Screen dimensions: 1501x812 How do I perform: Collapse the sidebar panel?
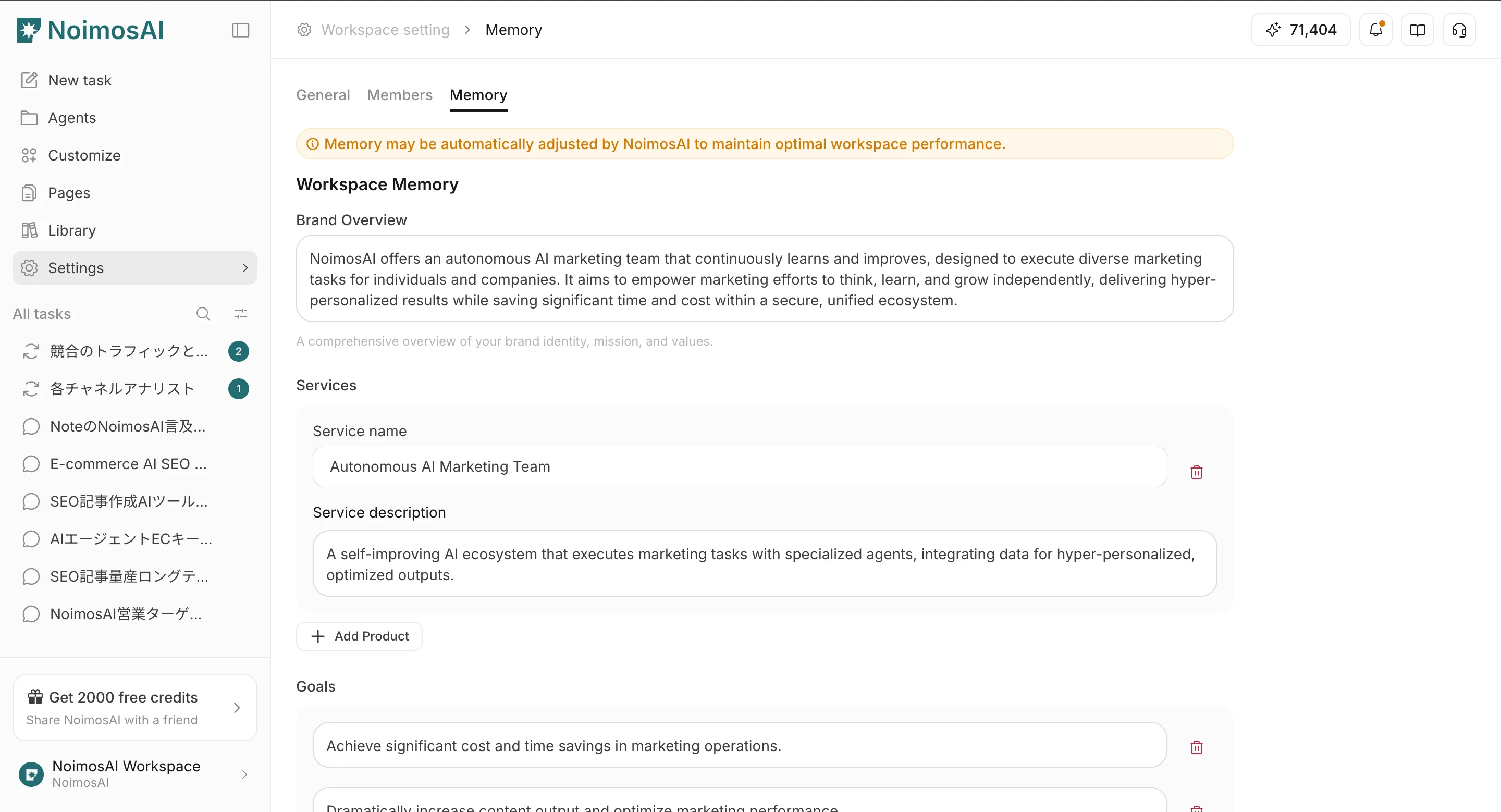click(241, 30)
